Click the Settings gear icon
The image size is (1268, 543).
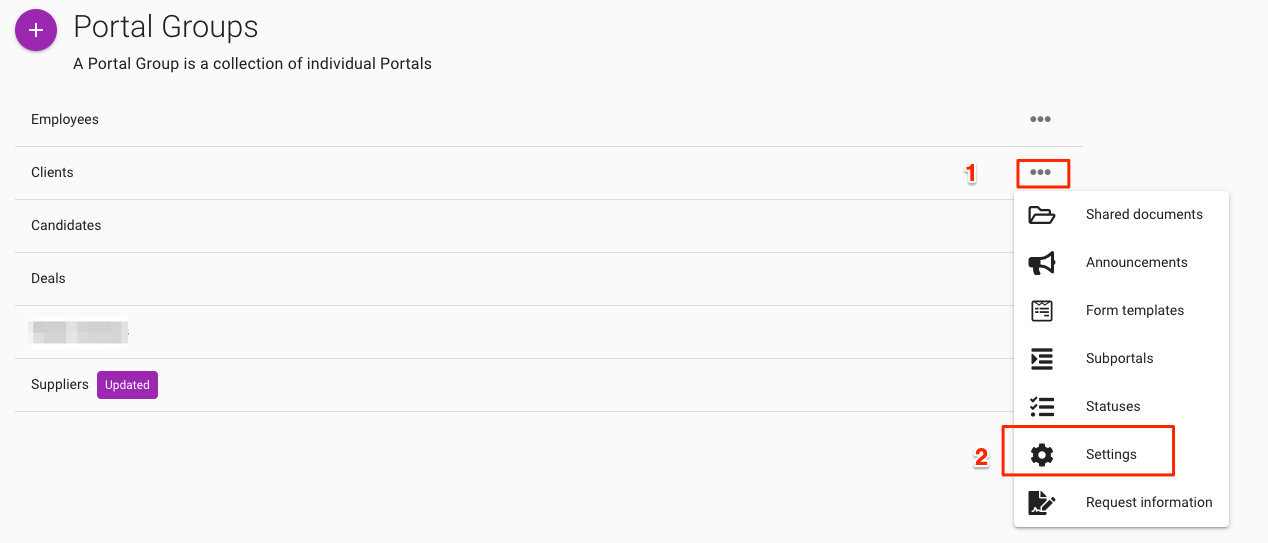coord(1042,455)
